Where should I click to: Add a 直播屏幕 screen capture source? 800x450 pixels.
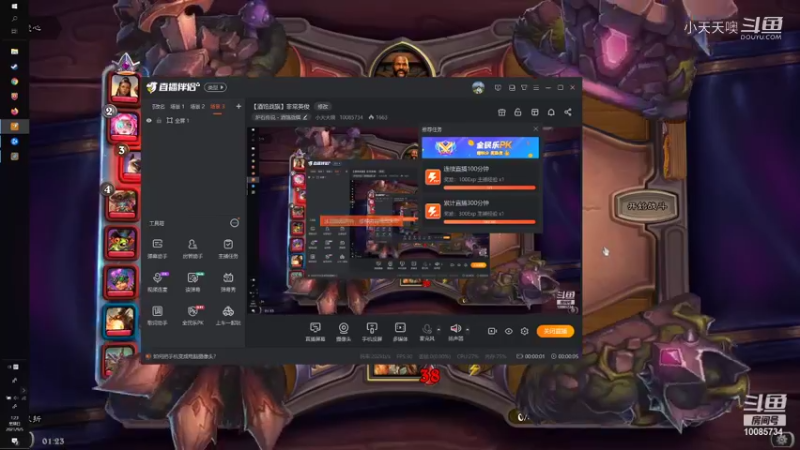pos(315,332)
